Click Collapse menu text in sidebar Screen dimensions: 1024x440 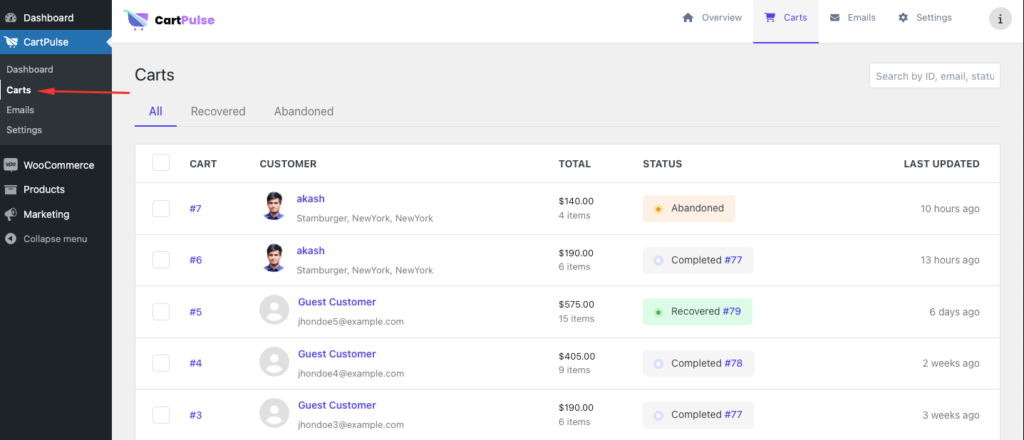[55, 239]
